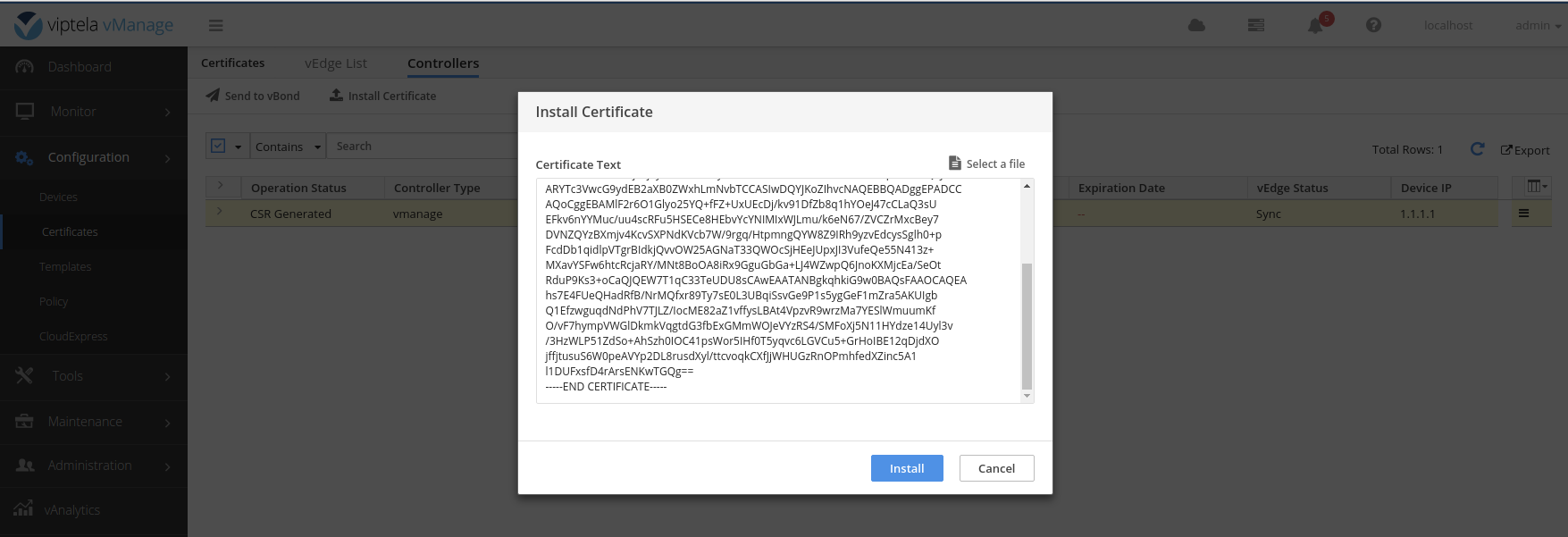The image size is (1568, 537).
Task: Open the cloud status icon
Action: pyautogui.click(x=1196, y=26)
